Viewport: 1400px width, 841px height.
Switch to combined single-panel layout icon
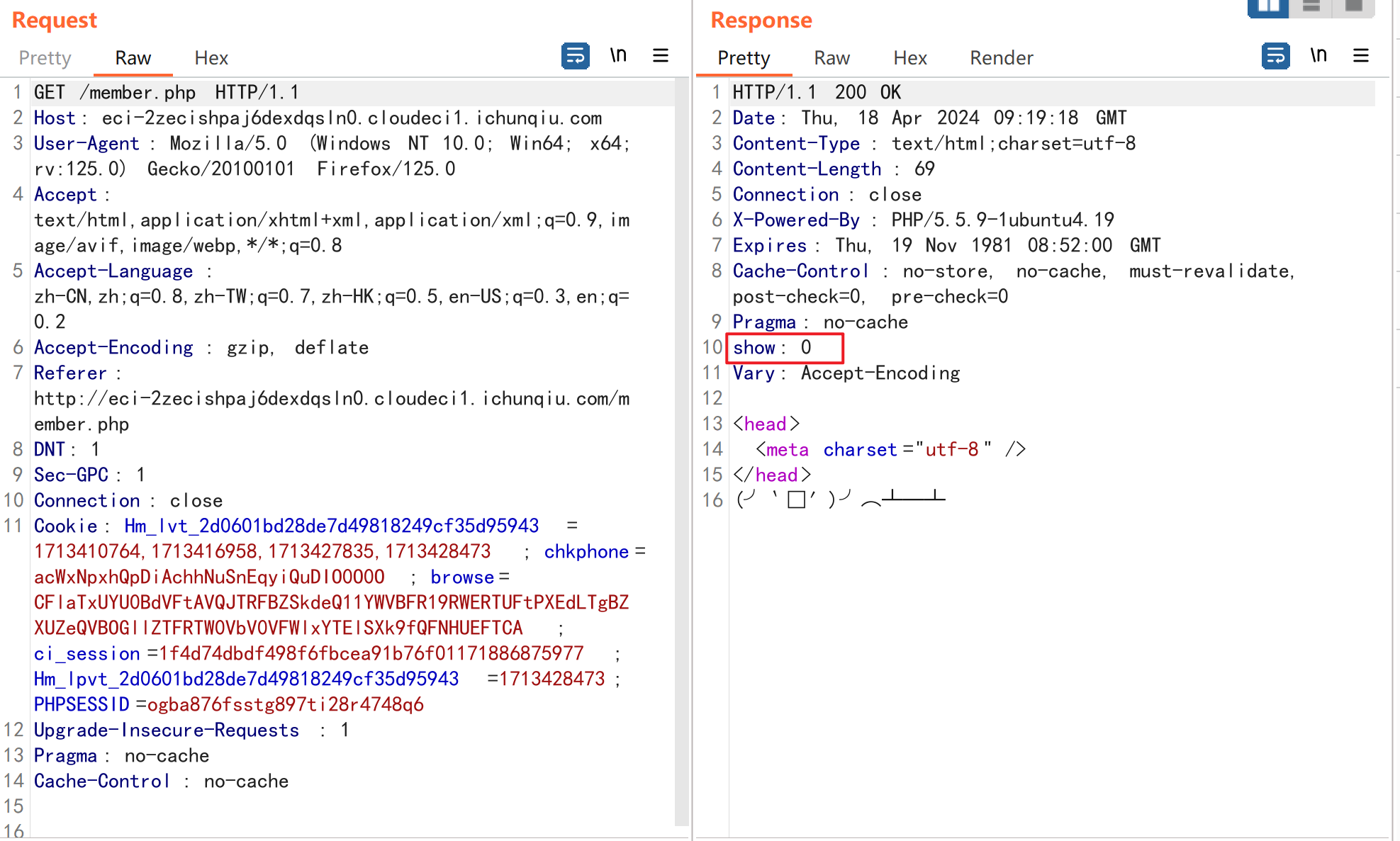(x=1354, y=7)
